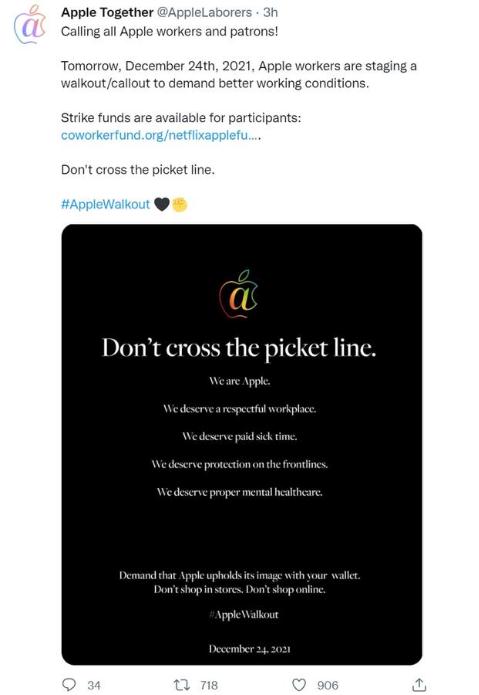
Task: View the 34 replies count
Action: (94, 685)
